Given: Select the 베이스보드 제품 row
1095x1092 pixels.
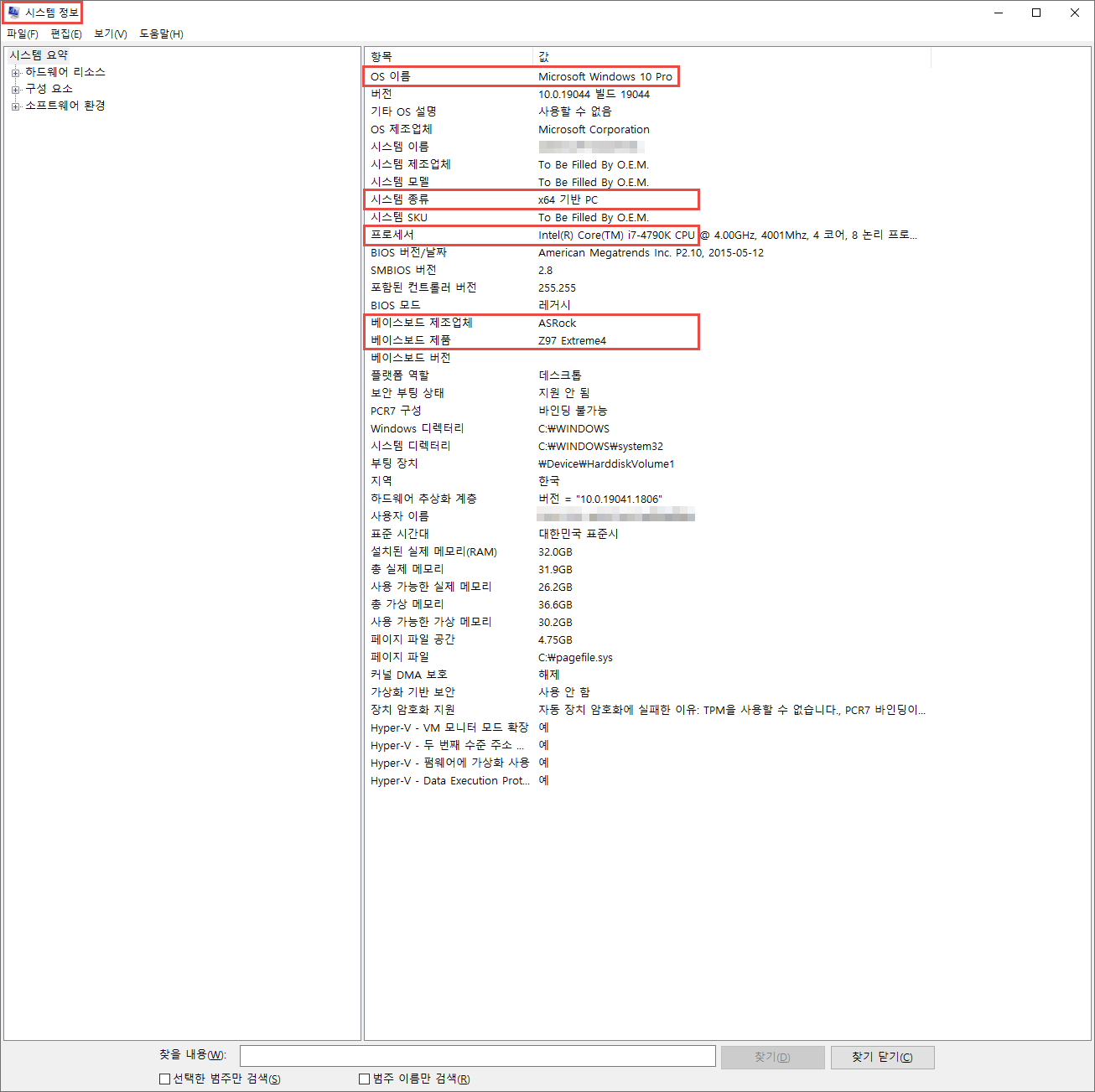Looking at the screenshot, I should click(648, 340).
